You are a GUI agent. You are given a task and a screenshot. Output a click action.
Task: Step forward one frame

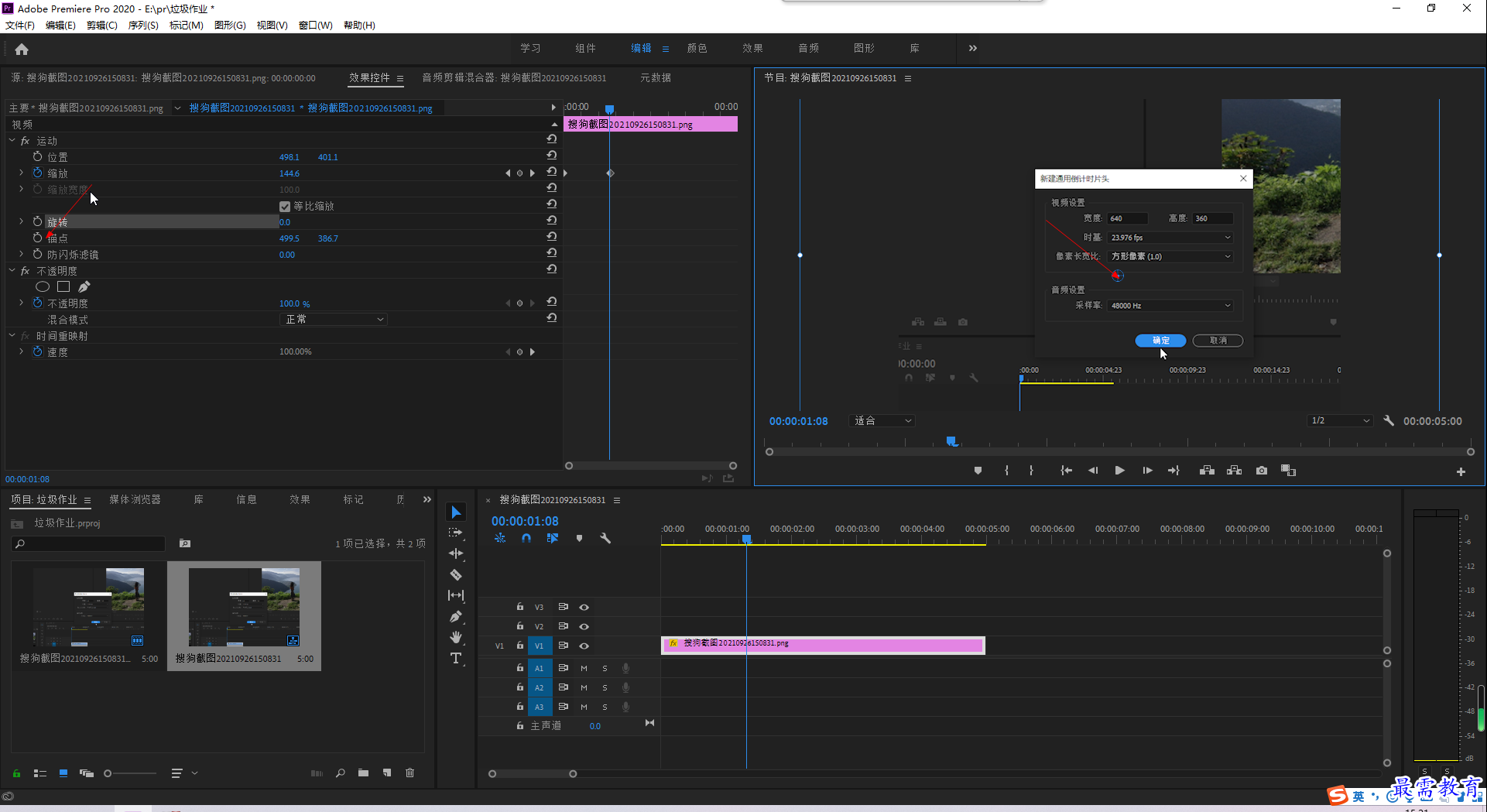pos(1147,471)
